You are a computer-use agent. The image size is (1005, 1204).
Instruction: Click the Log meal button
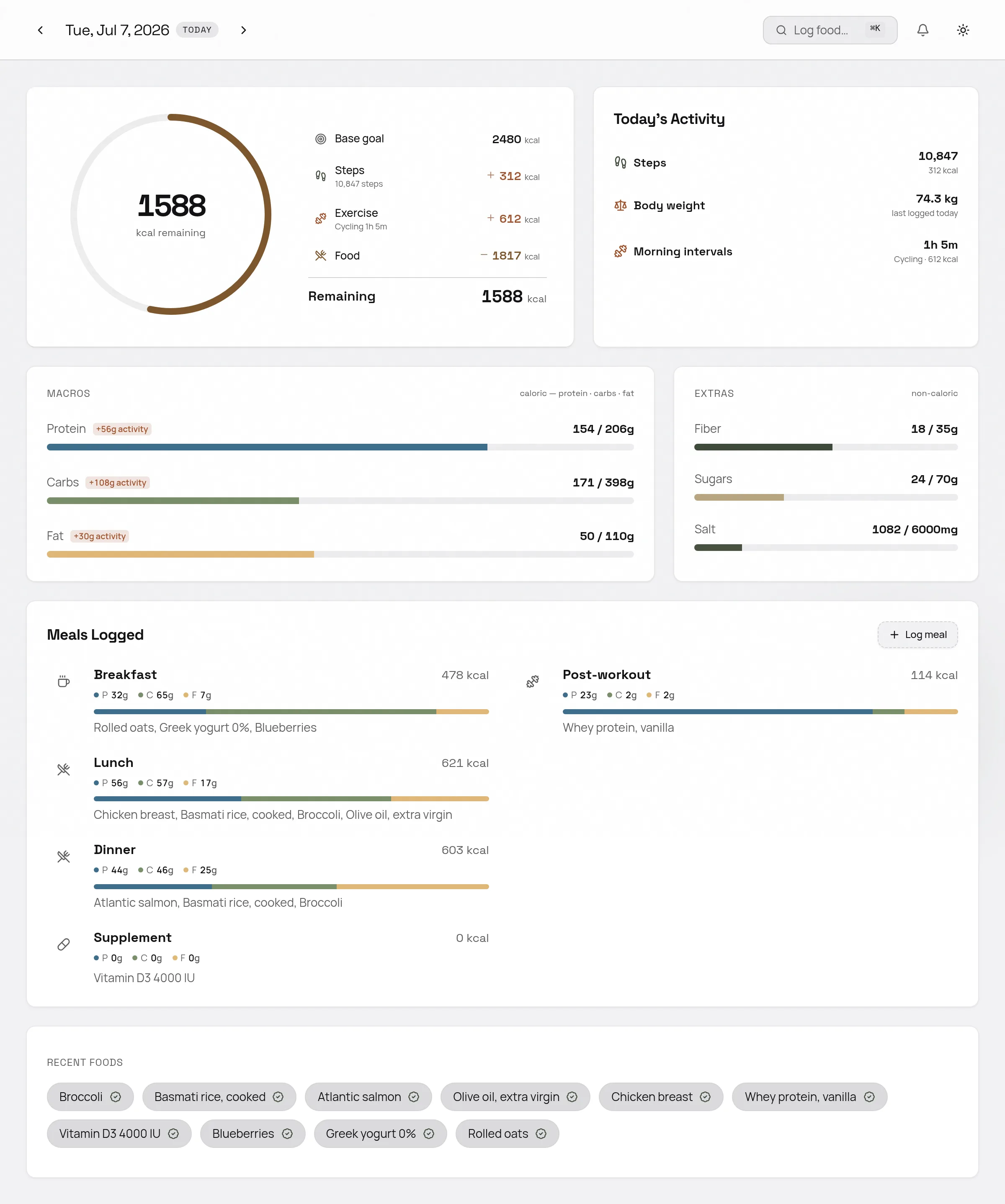pos(917,635)
